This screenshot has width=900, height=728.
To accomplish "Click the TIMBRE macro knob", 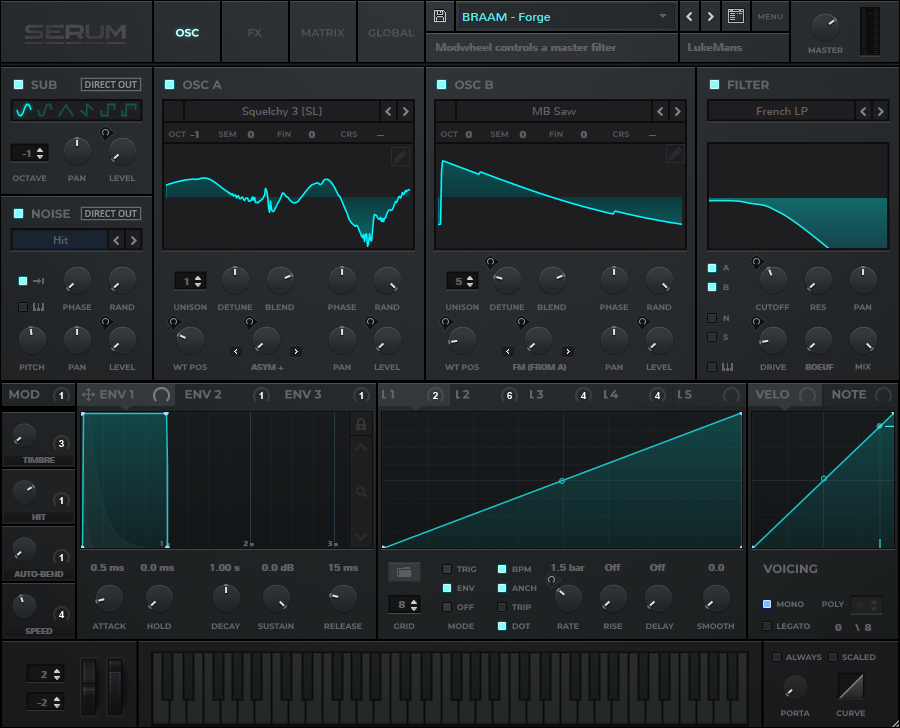I will [23, 436].
